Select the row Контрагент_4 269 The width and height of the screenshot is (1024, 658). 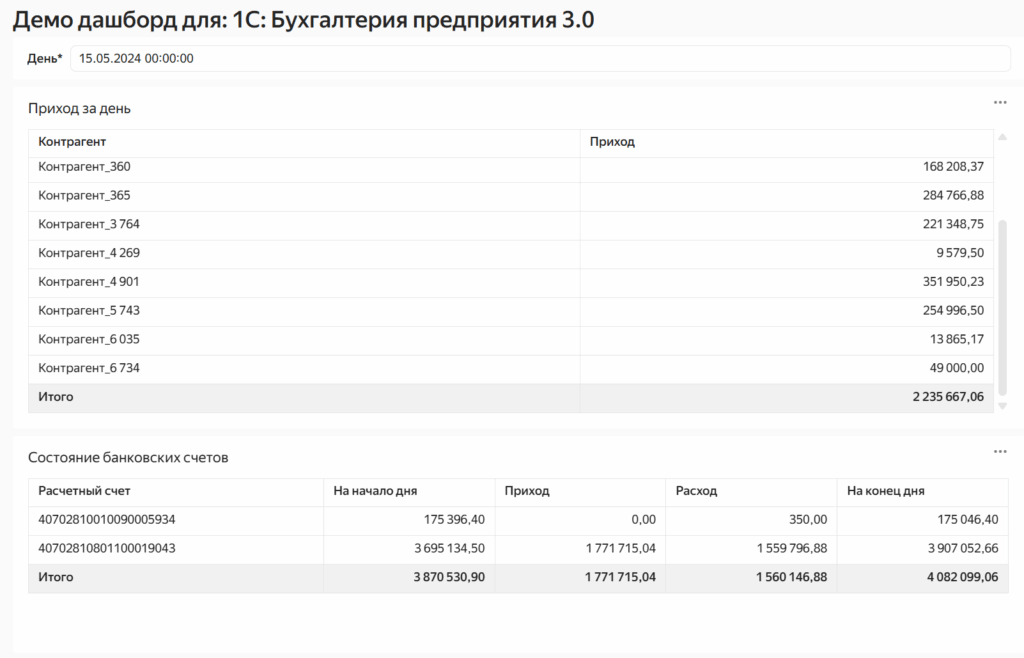click(511, 253)
